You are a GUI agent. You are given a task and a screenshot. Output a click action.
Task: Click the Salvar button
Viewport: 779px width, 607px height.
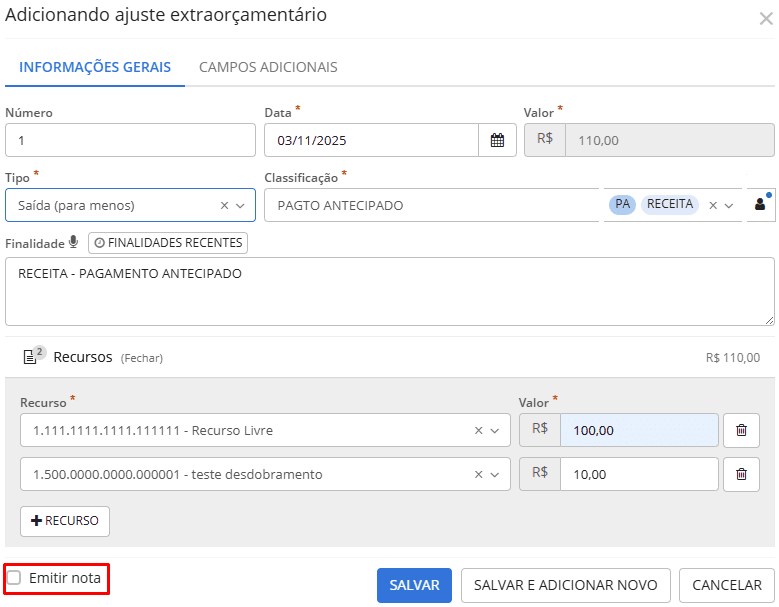pos(414,585)
